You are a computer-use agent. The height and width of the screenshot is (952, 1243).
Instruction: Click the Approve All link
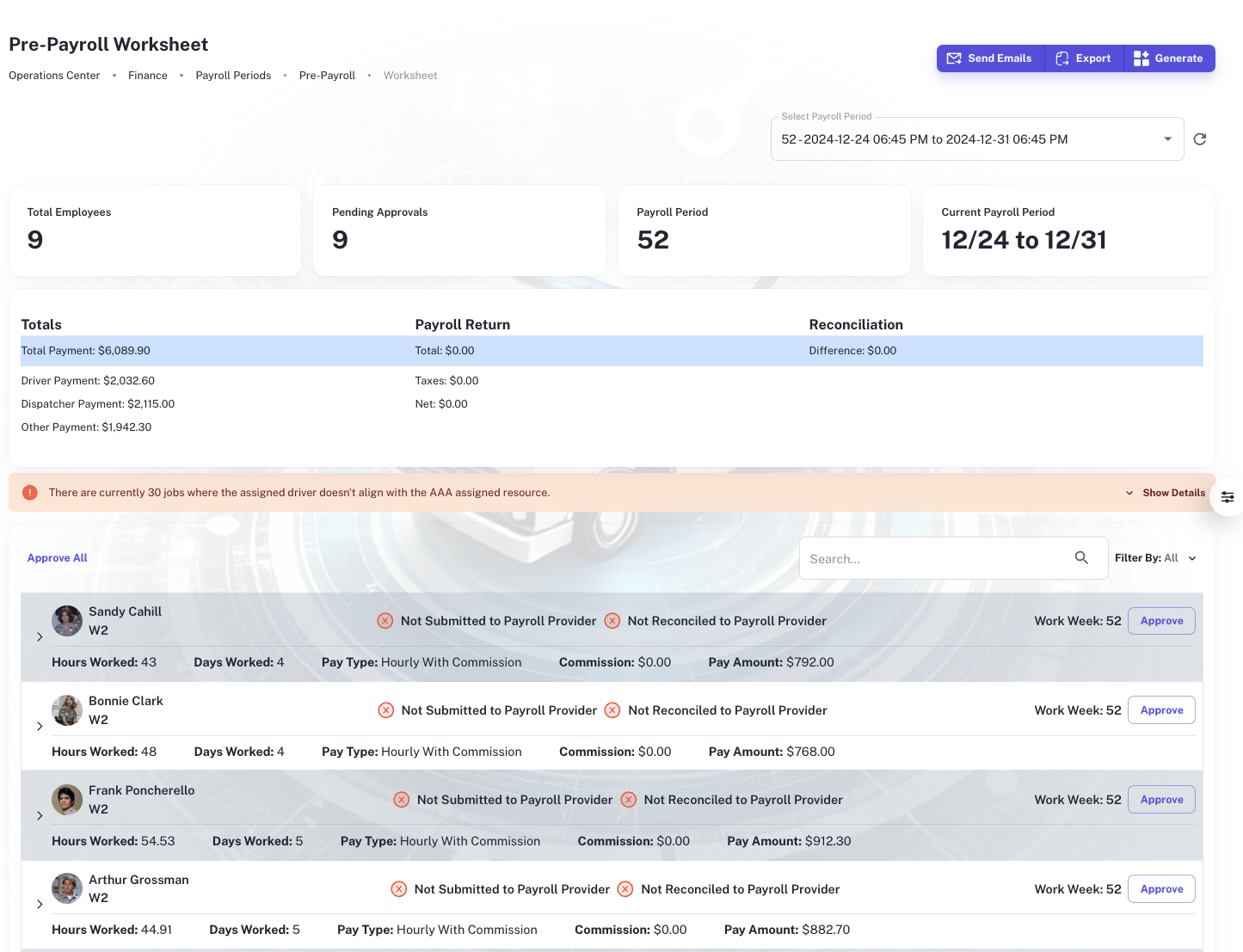tap(57, 557)
